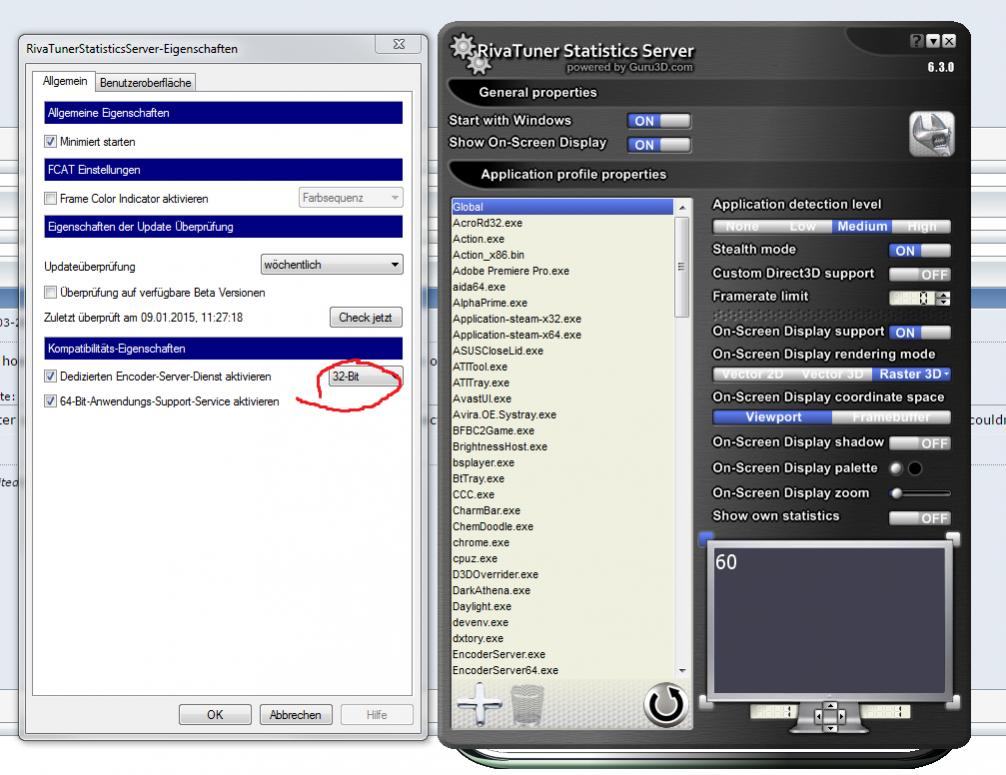Set detection level to Low
1006x775 pixels.
[x=803, y=226]
